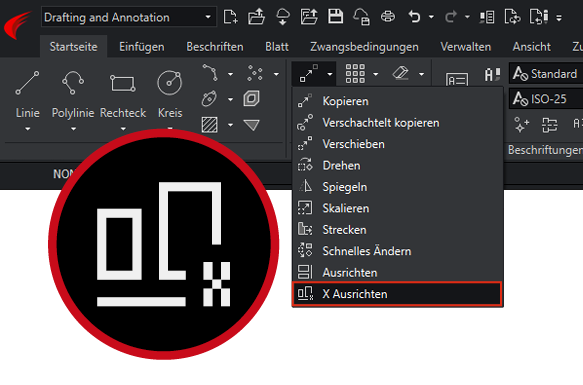The width and height of the screenshot is (583, 385).
Task: Click the Beschriftungen panel label
Action: coord(545,150)
